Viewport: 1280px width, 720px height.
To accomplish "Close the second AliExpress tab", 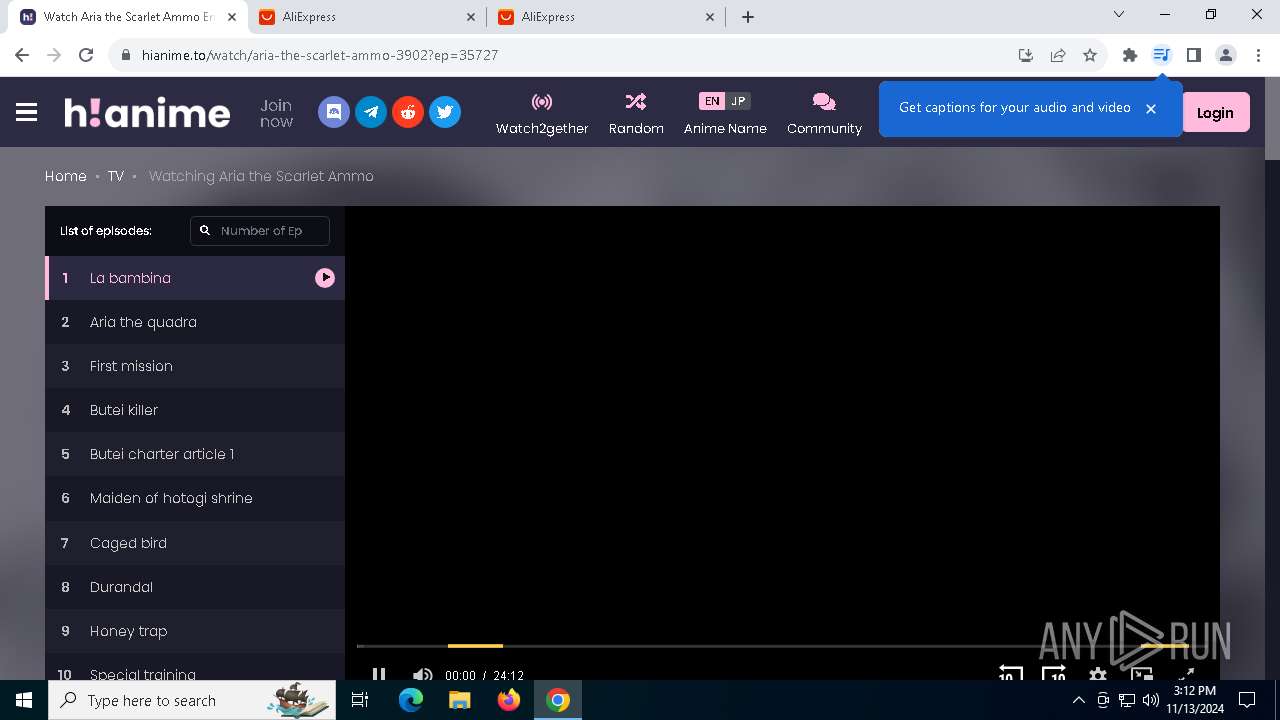I will 710,17.
